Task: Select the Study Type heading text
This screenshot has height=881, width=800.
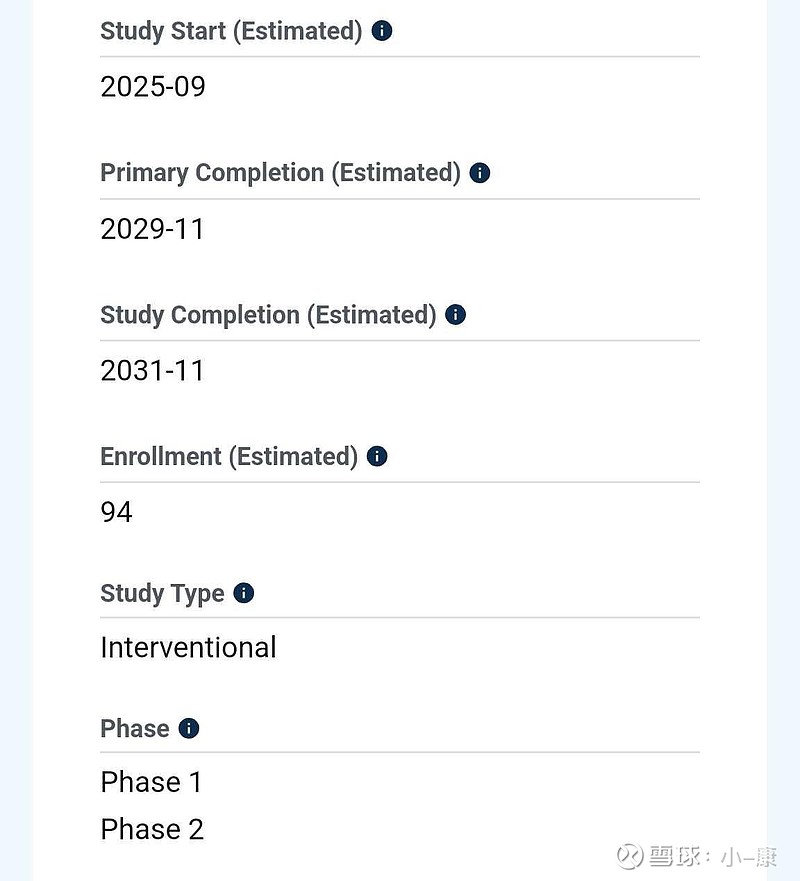Action: pyautogui.click(x=162, y=593)
